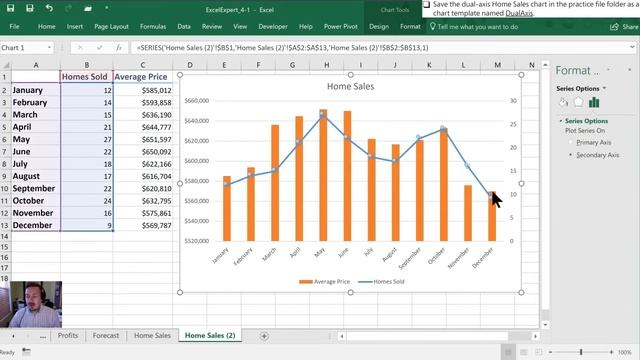640x360 pixels.
Task: Switch to Normal view in status bar
Action: (508, 352)
